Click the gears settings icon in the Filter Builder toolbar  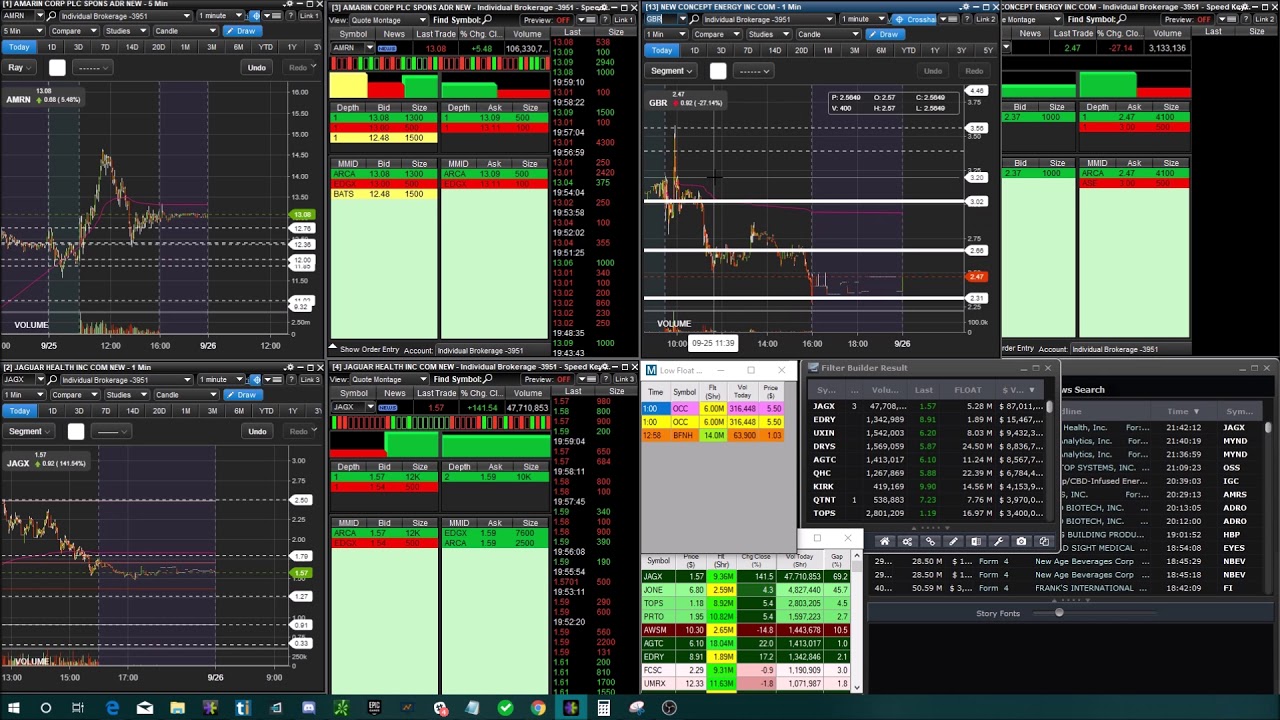[x=907, y=542]
